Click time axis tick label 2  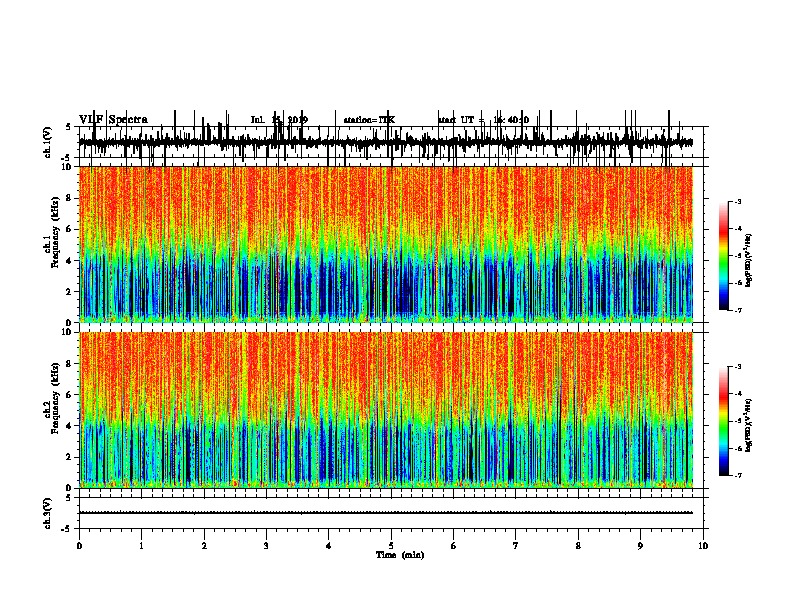pyautogui.click(x=204, y=546)
